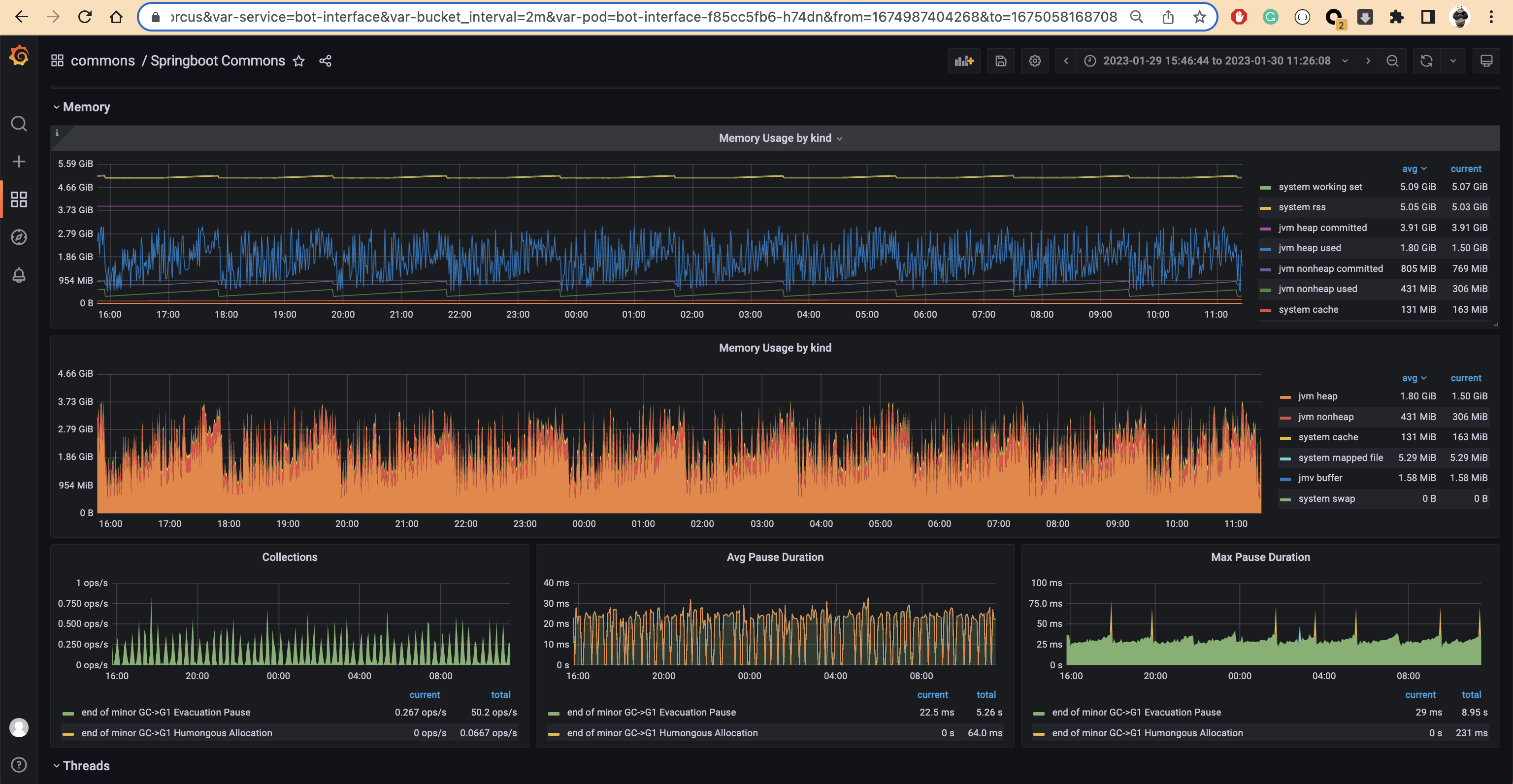
Task: Hide the jvm heap used series
Action: pos(1310,247)
